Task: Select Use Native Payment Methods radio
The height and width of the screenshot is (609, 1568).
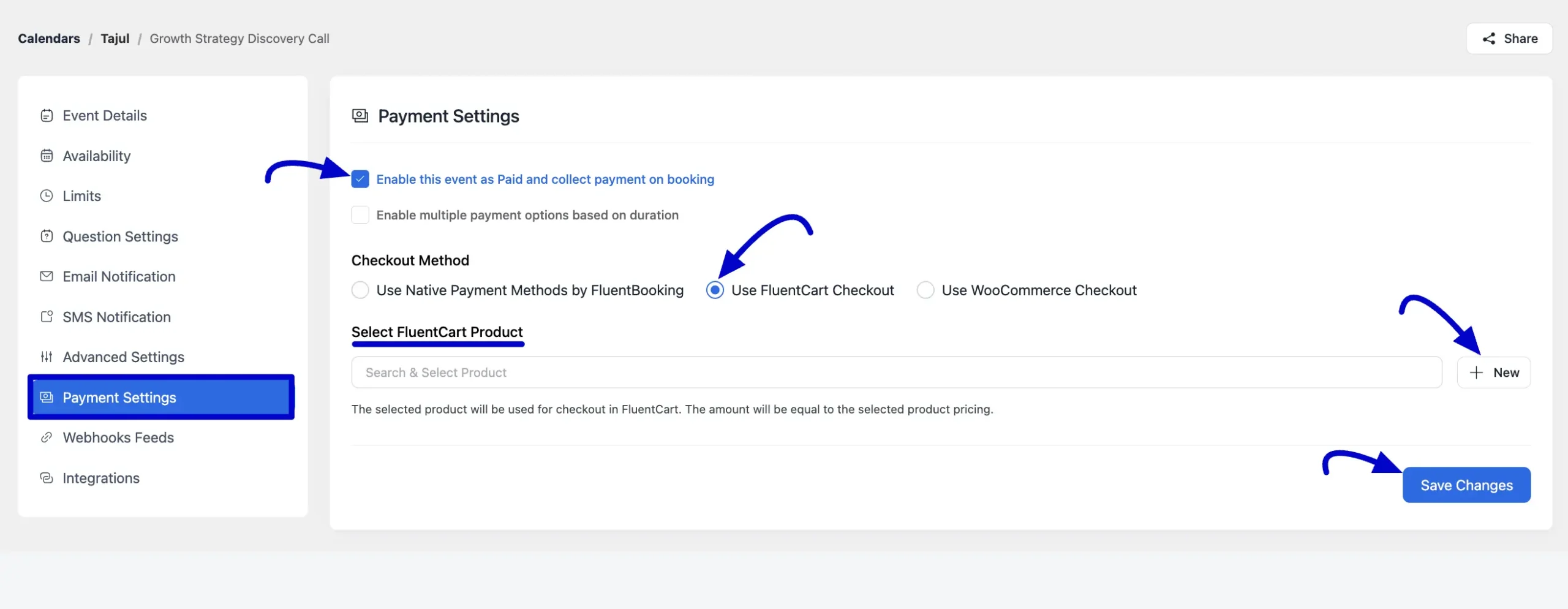Action: pyautogui.click(x=360, y=290)
